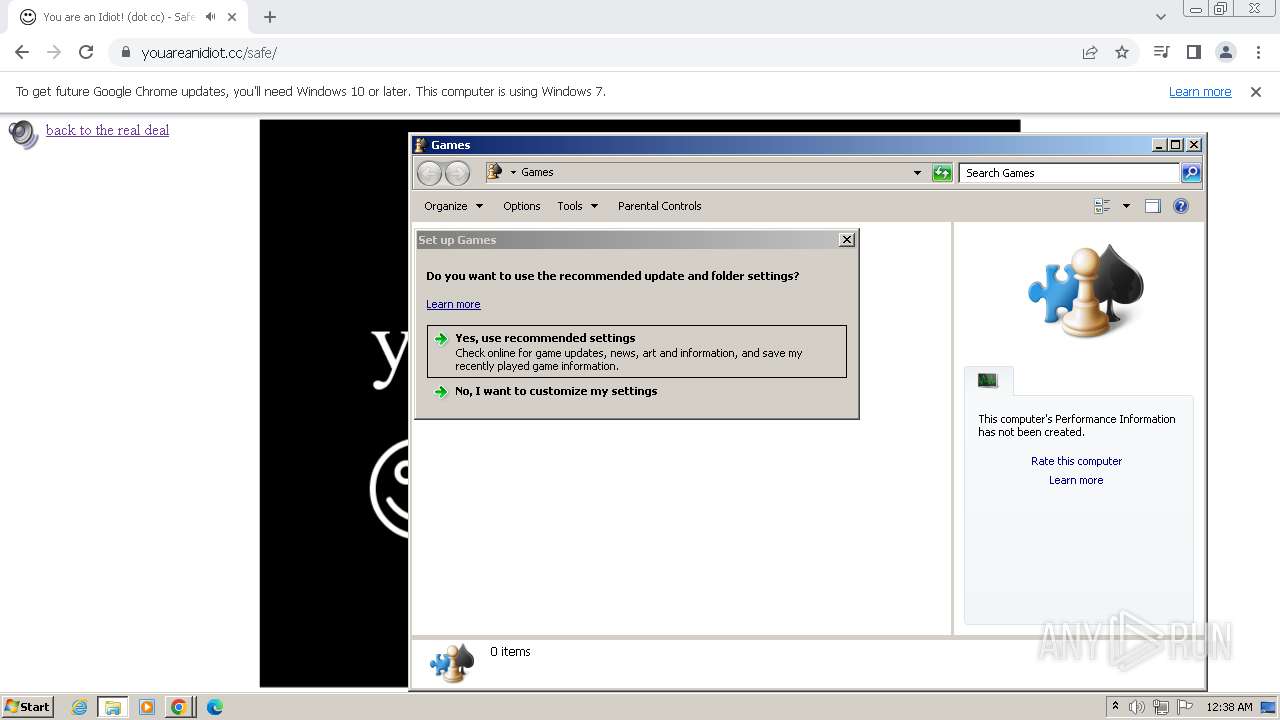
Task: Close the You are an Idiot tab
Action: [x=232, y=17]
